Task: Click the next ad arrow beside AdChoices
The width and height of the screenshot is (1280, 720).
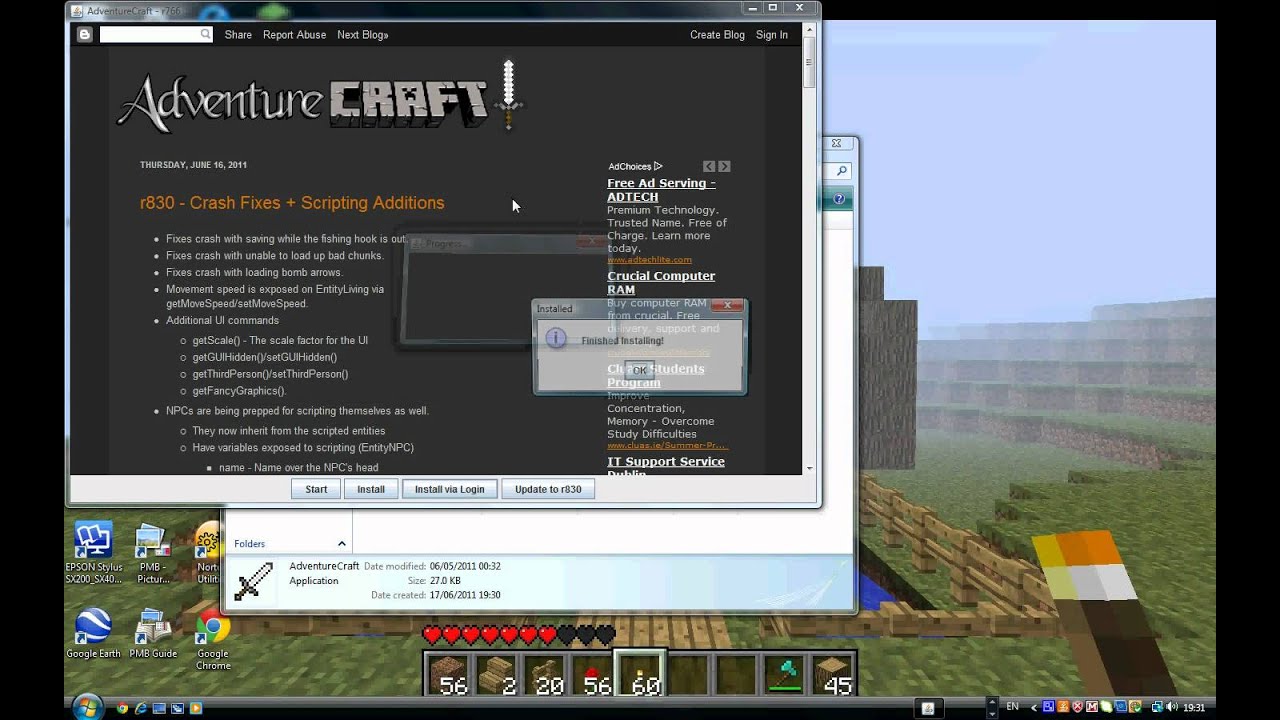Action: tap(724, 166)
